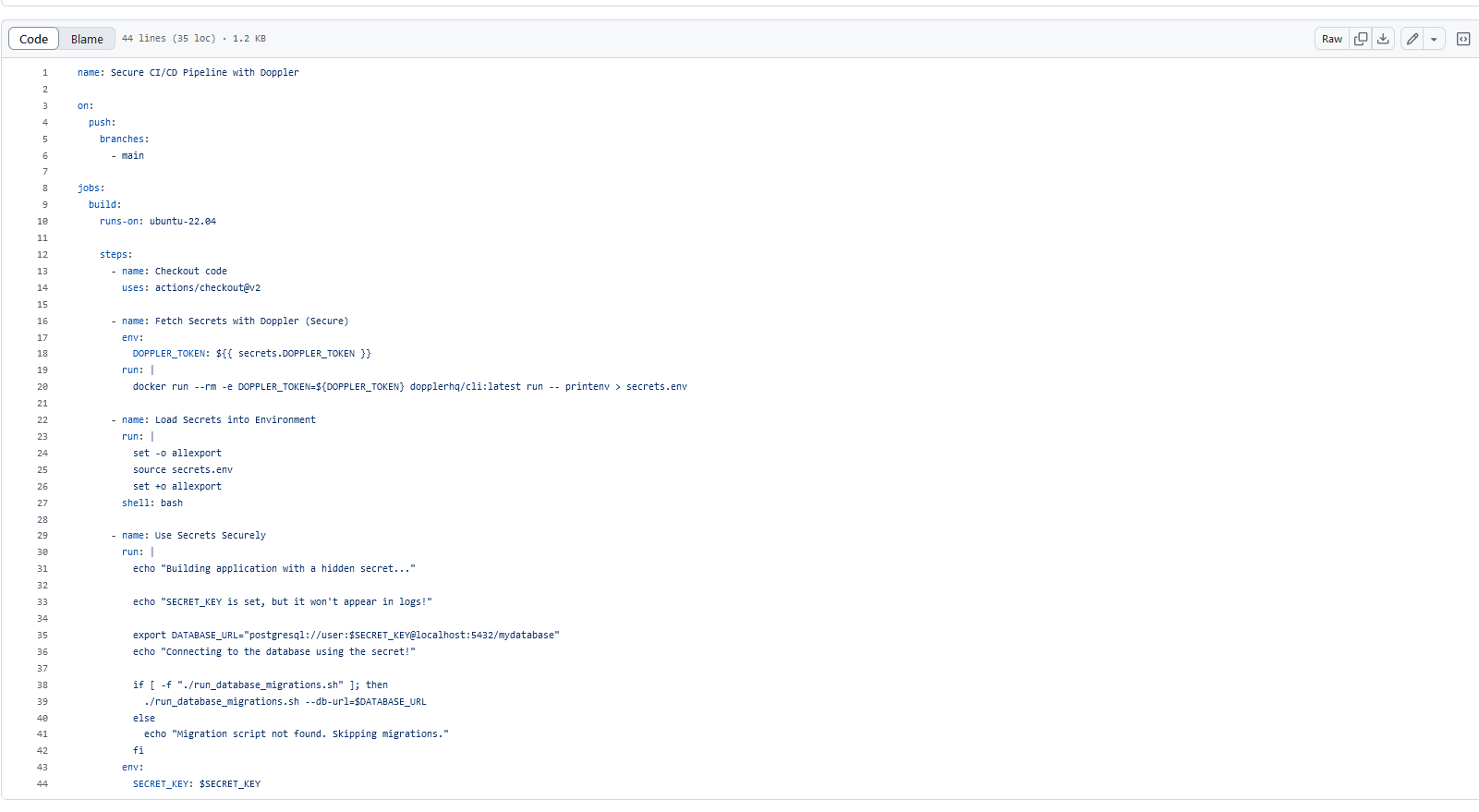Copy raw file contents icon
1479x812 pixels.
1360,39
